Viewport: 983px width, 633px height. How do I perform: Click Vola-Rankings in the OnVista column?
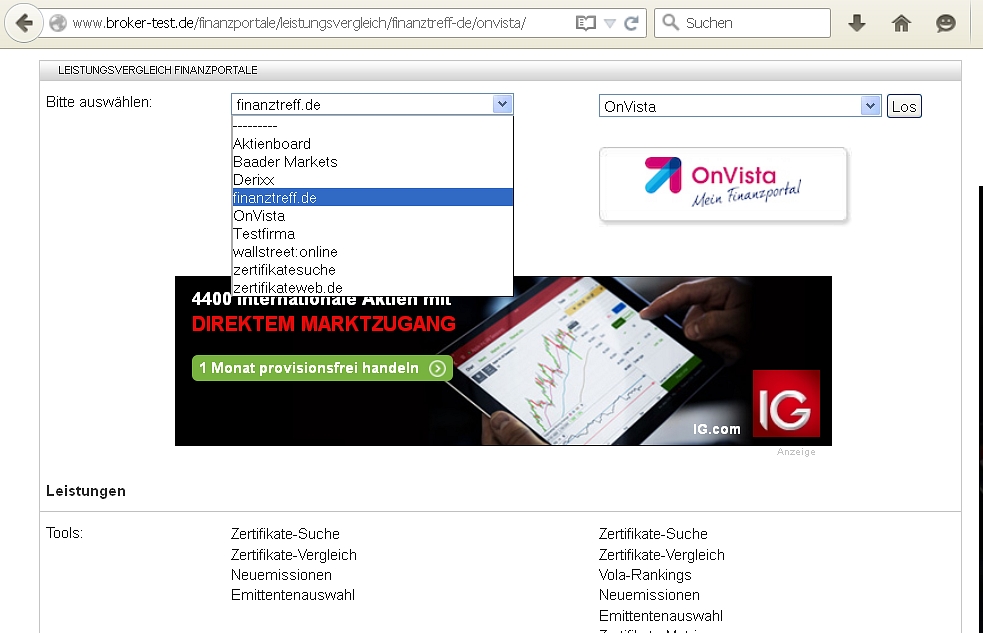(x=645, y=575)
